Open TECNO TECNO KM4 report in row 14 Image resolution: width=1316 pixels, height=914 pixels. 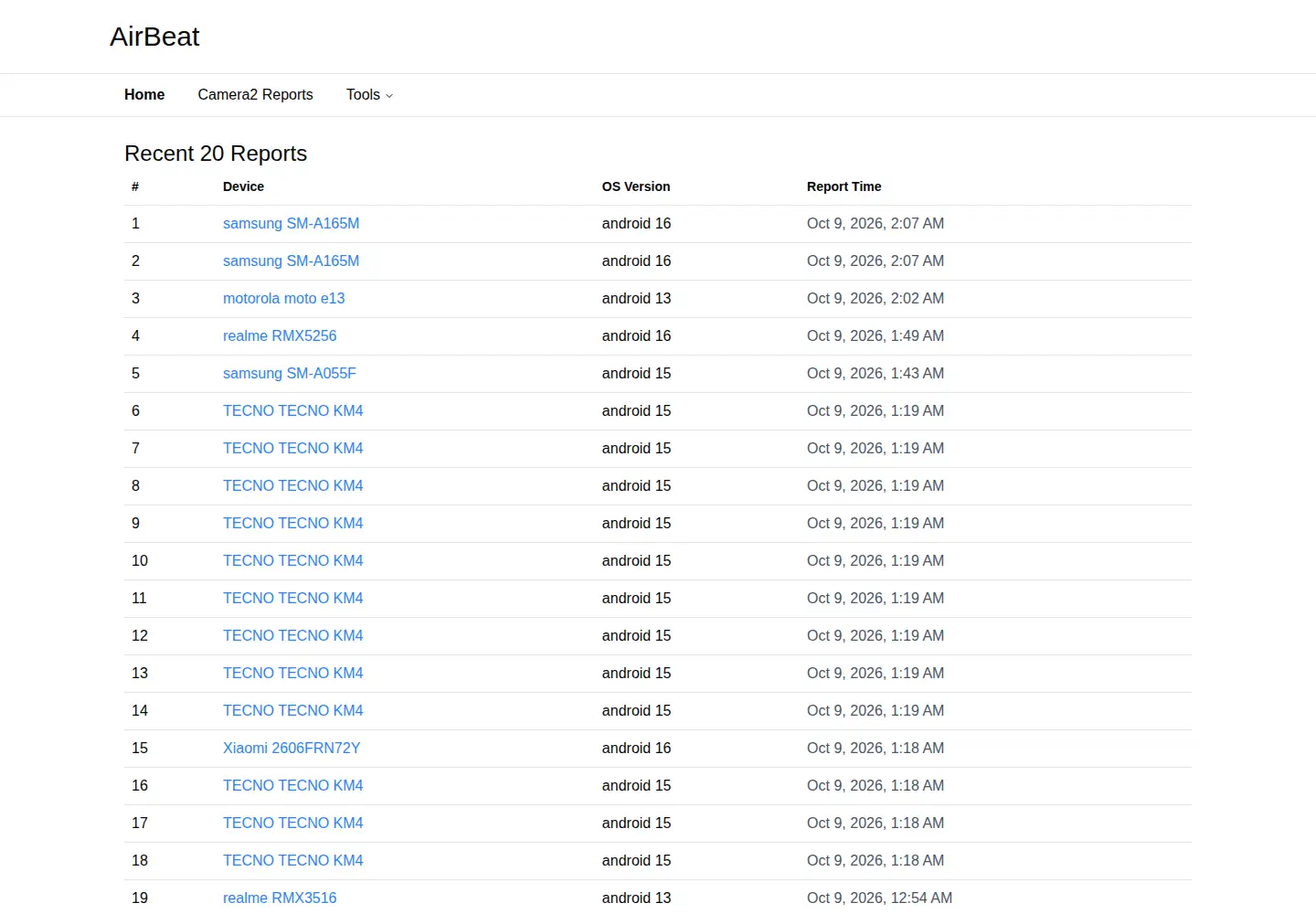293,711
